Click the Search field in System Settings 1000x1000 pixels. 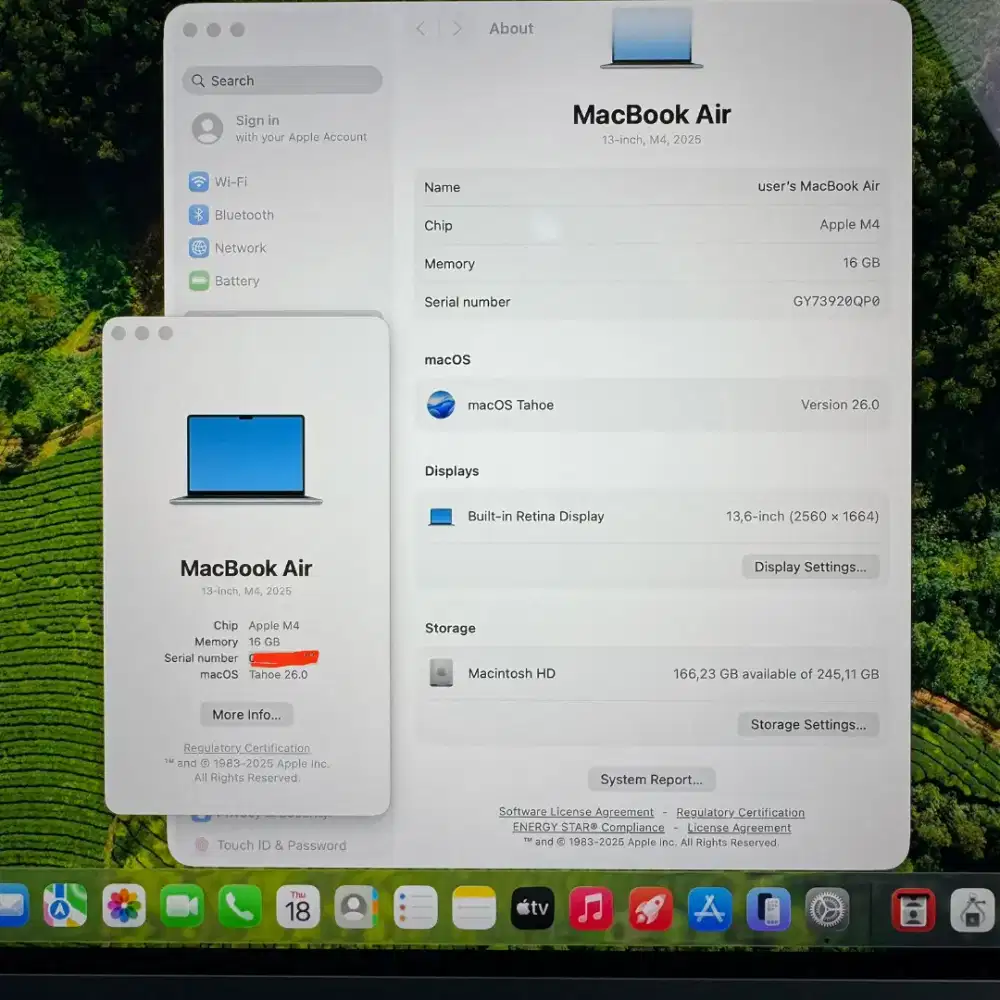pyautogui.click(x=283, y=80)
